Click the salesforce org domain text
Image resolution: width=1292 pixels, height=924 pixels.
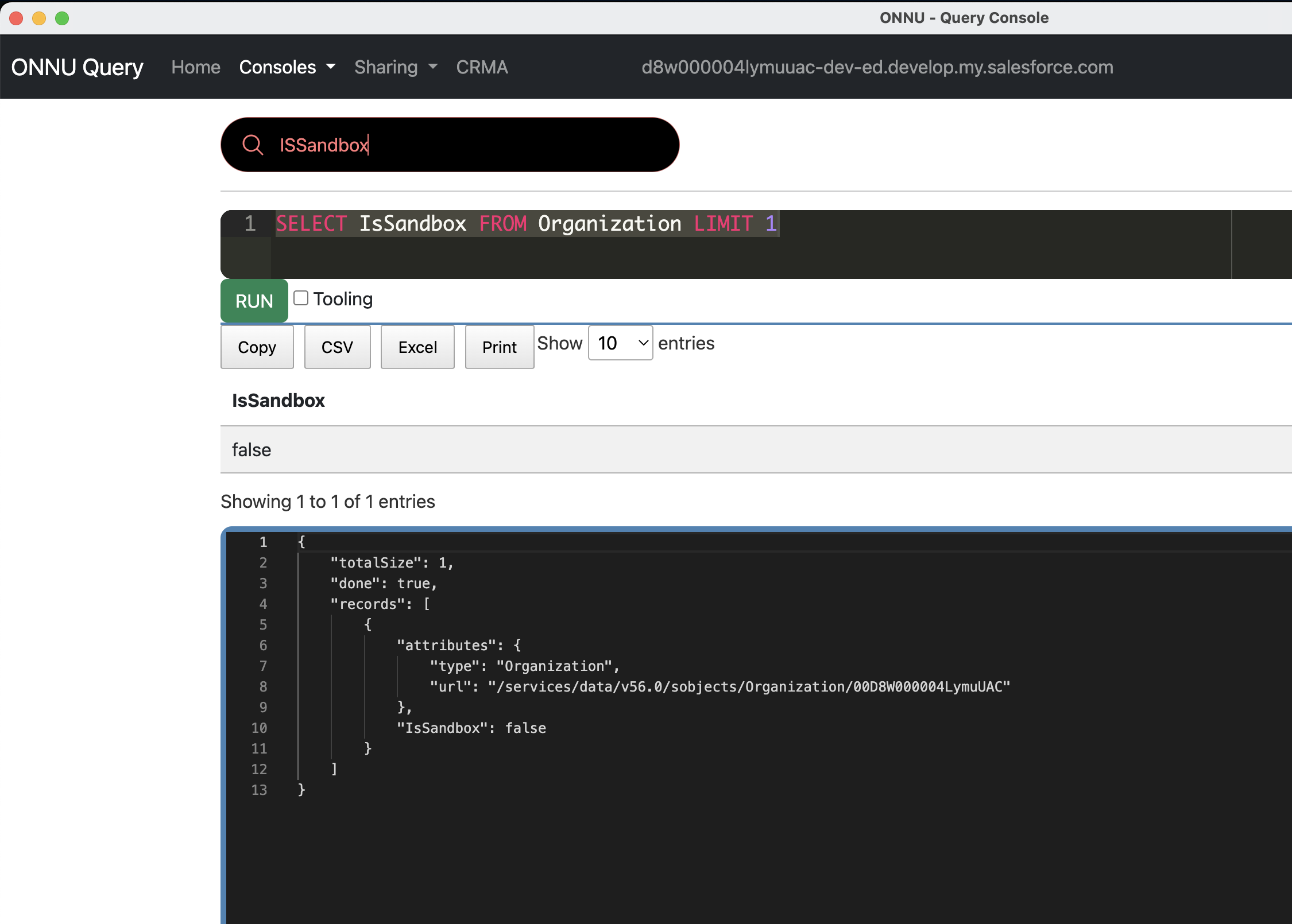877,67
